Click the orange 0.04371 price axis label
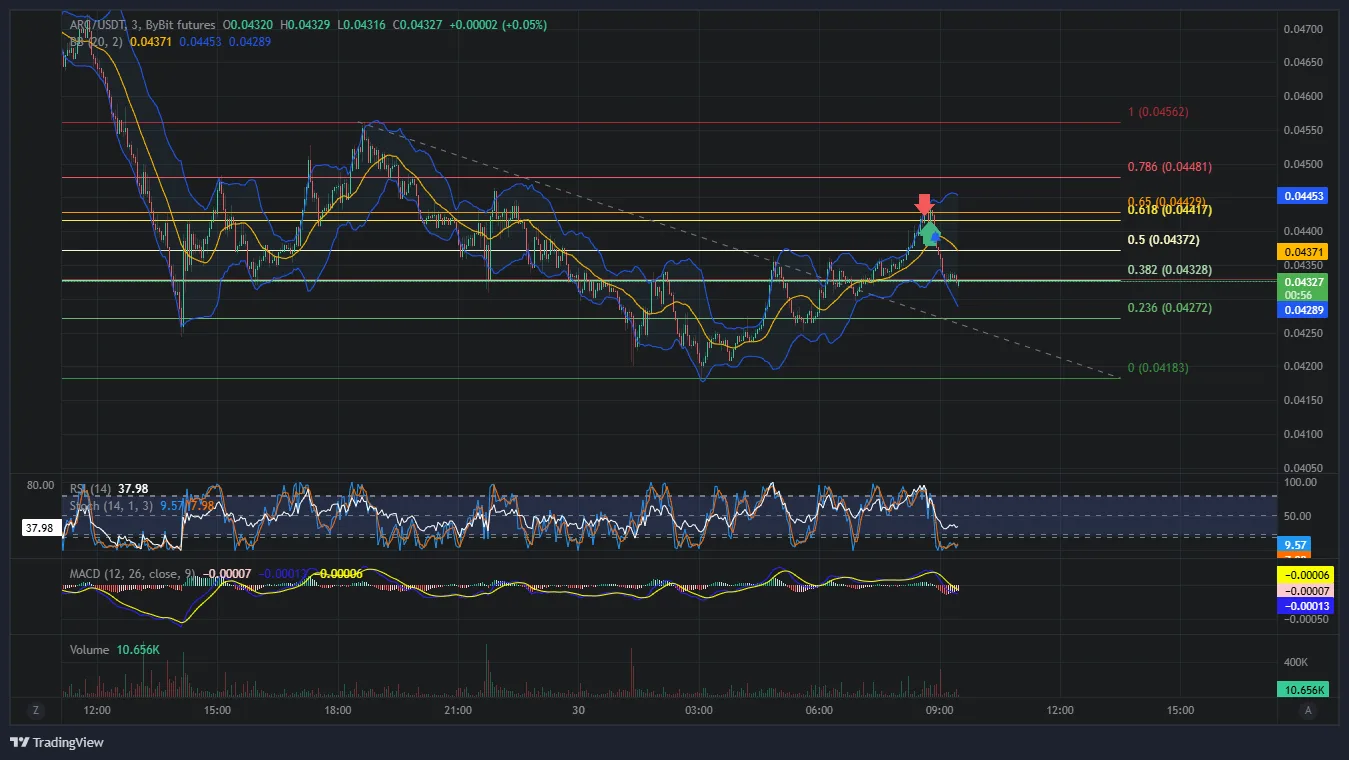The width and height of the screenshot is (1349, 760). coord(1304,251)
